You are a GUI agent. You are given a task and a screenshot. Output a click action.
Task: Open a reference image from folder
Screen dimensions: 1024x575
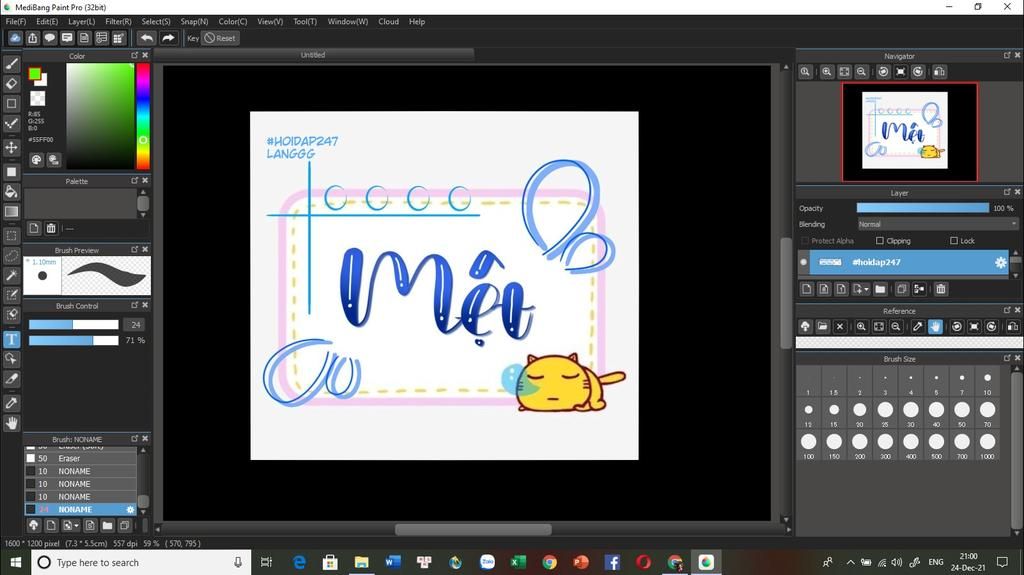(x=822, y=326)
